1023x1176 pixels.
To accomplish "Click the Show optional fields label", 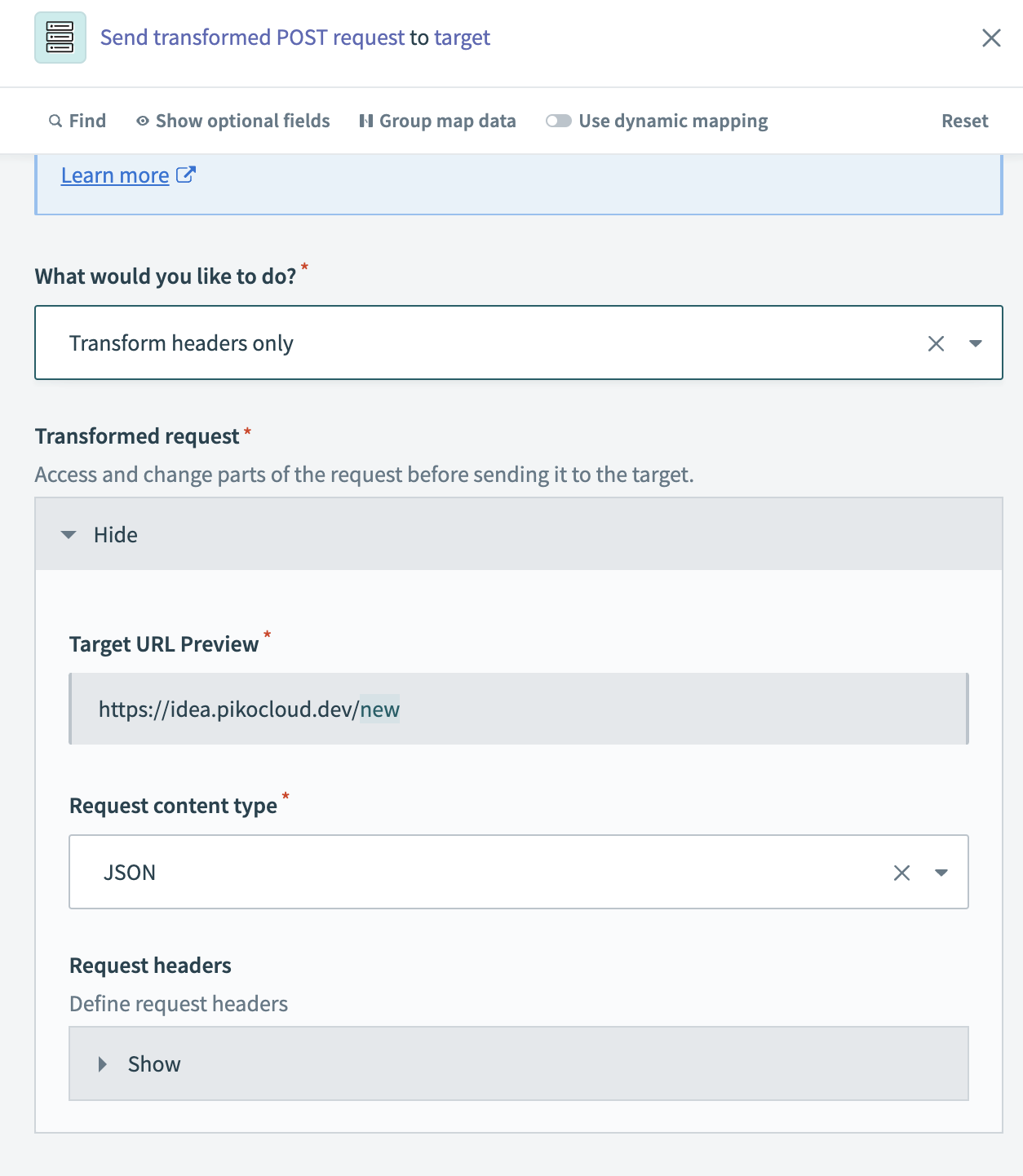I will 242,121.
